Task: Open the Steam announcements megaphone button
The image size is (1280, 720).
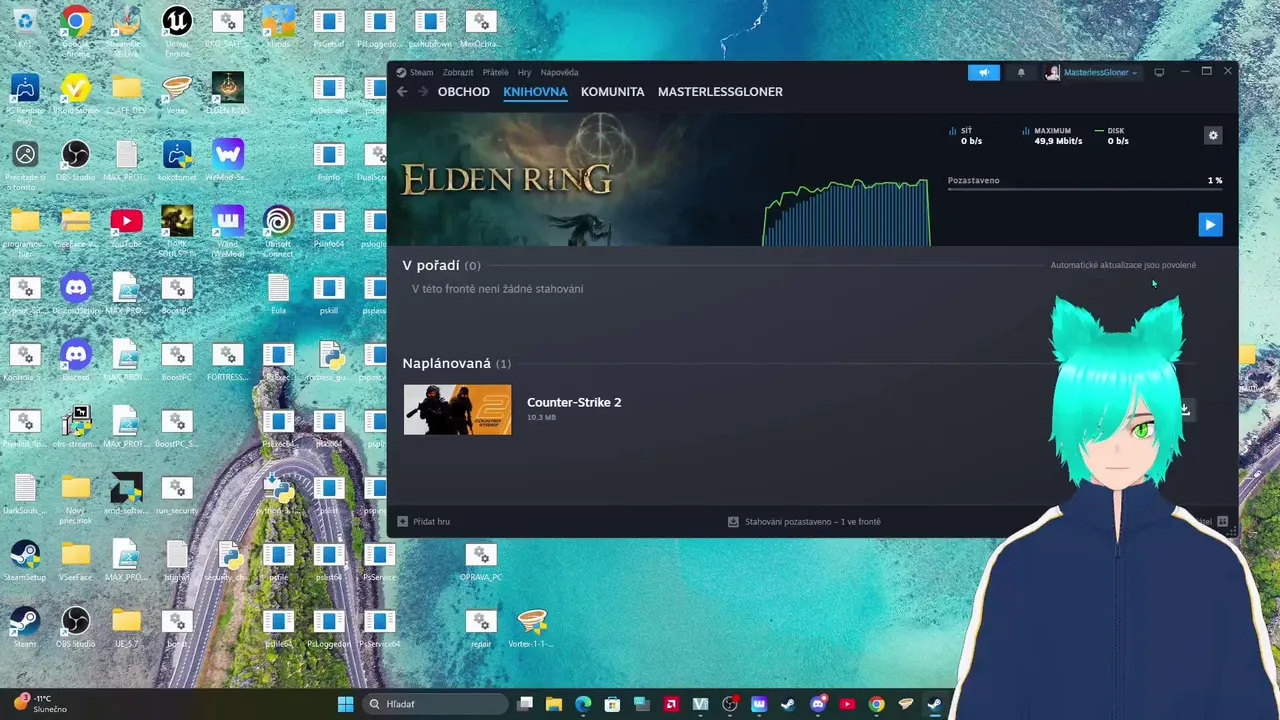Action: (984, 72)
